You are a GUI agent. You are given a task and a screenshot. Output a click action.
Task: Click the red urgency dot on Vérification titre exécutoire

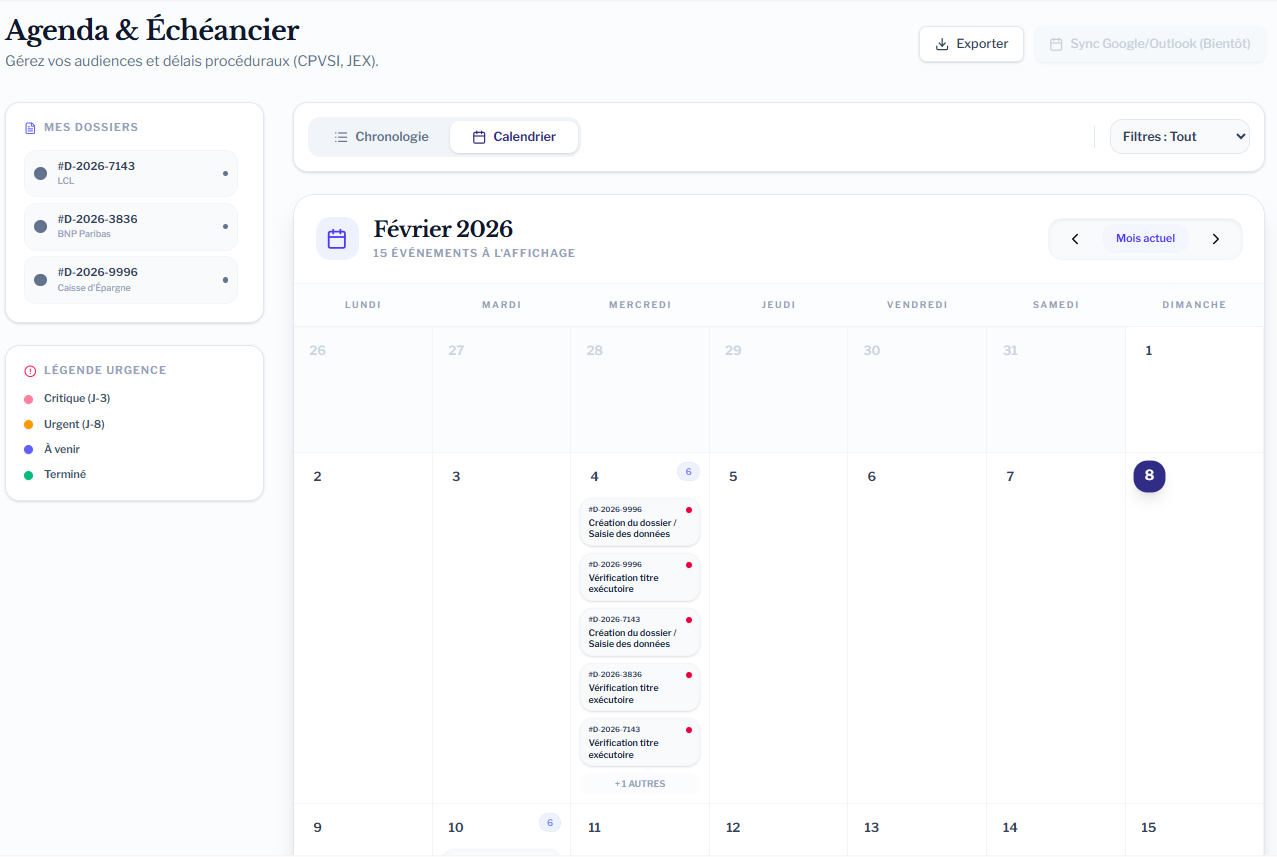point(691,564)
